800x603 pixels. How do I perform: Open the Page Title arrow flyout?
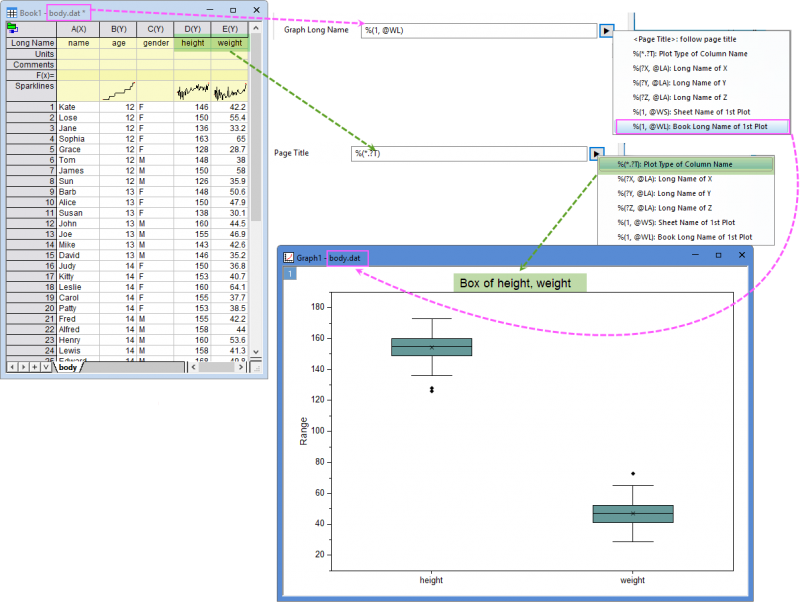coord(596,154)
